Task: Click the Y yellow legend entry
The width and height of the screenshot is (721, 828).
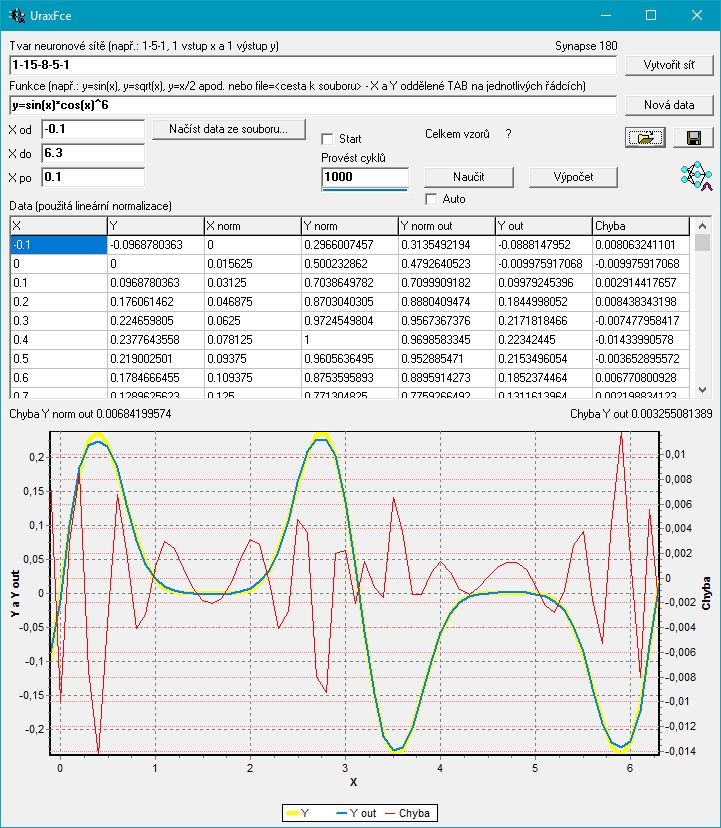Action: (297, 813)
